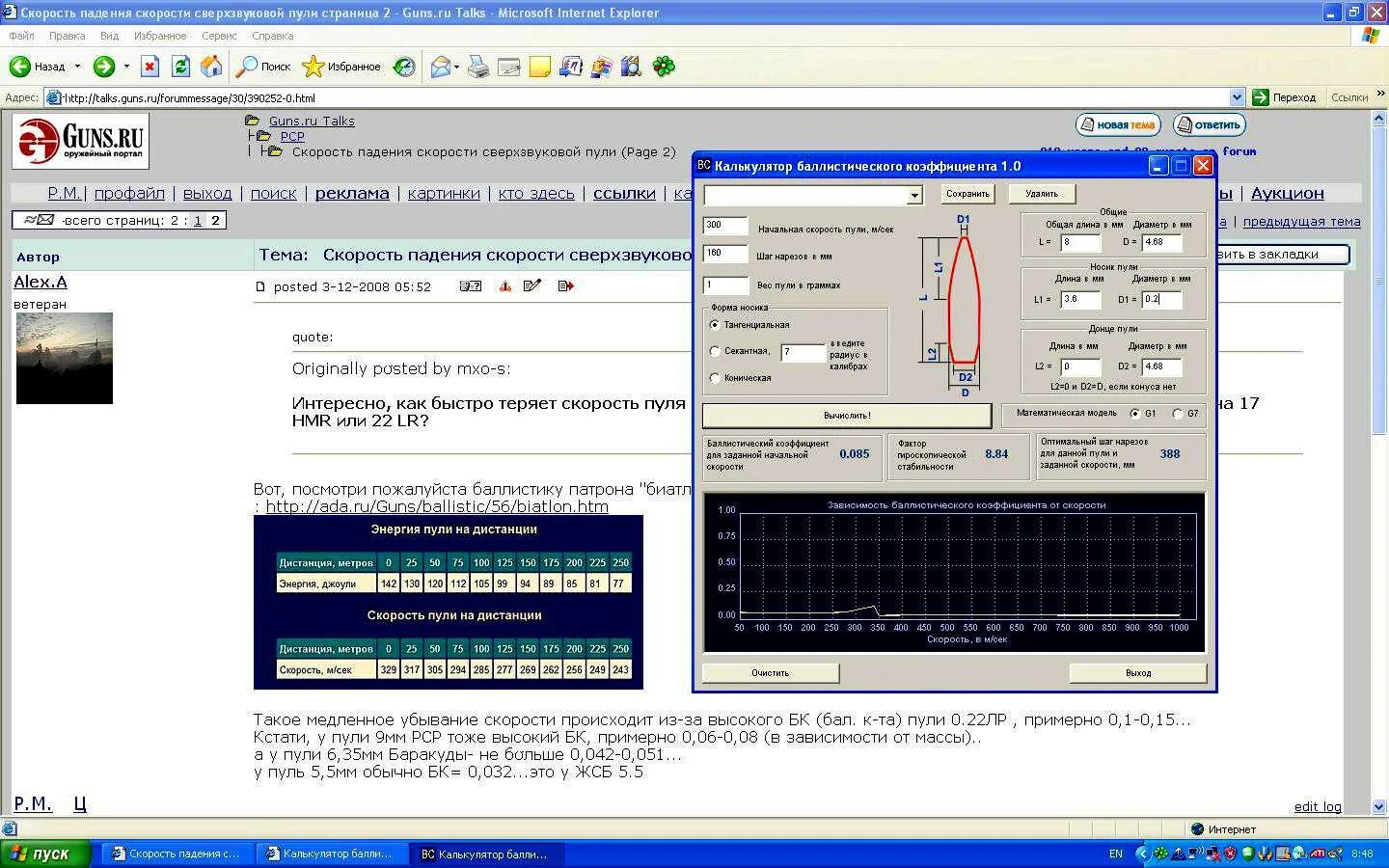Refresh the page with the green arrows icon

(x=180, y=67)
